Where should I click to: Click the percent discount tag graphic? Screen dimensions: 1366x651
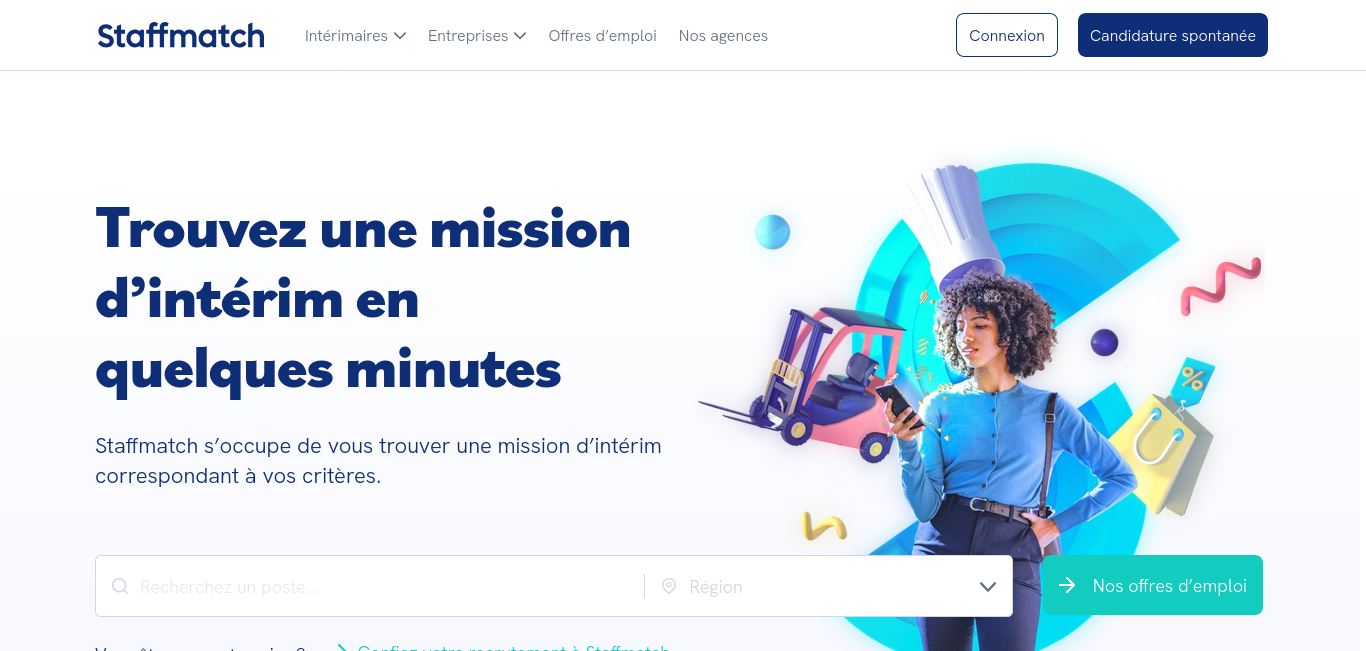tap(1193, 378)
